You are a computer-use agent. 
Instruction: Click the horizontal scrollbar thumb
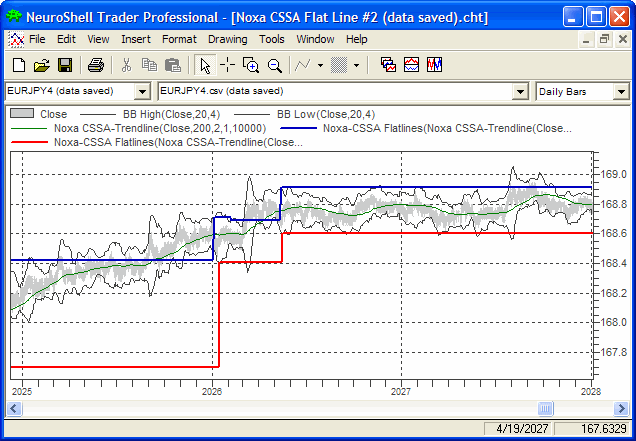coord(545,408)
